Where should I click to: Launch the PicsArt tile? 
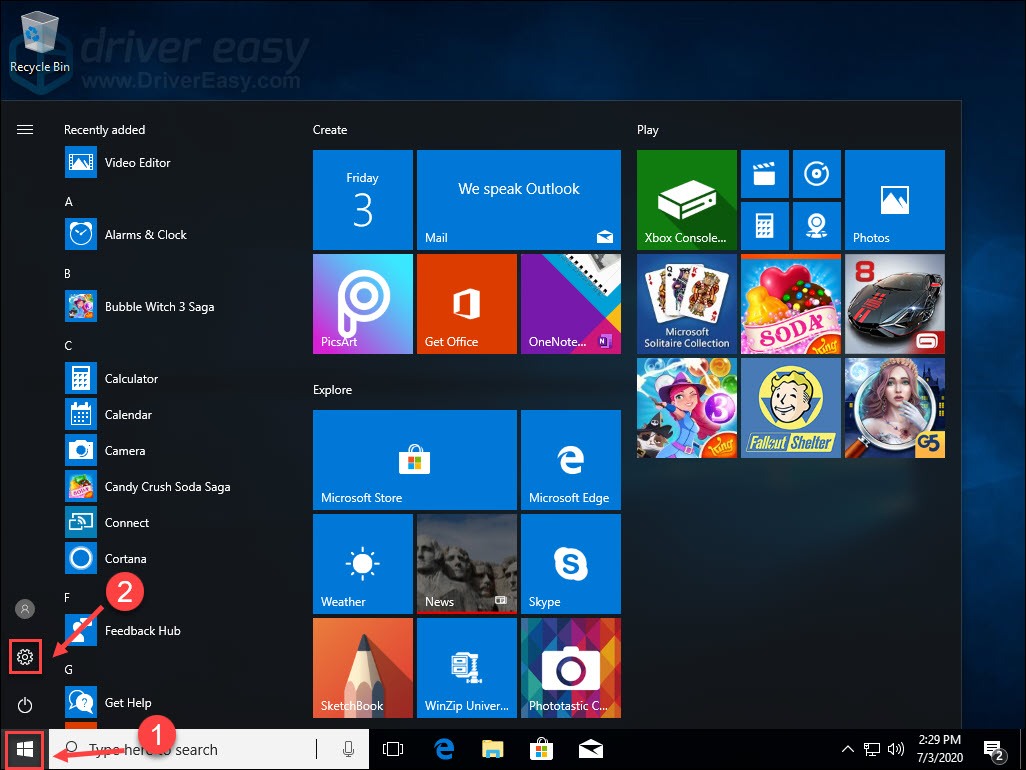pos(363,304)
